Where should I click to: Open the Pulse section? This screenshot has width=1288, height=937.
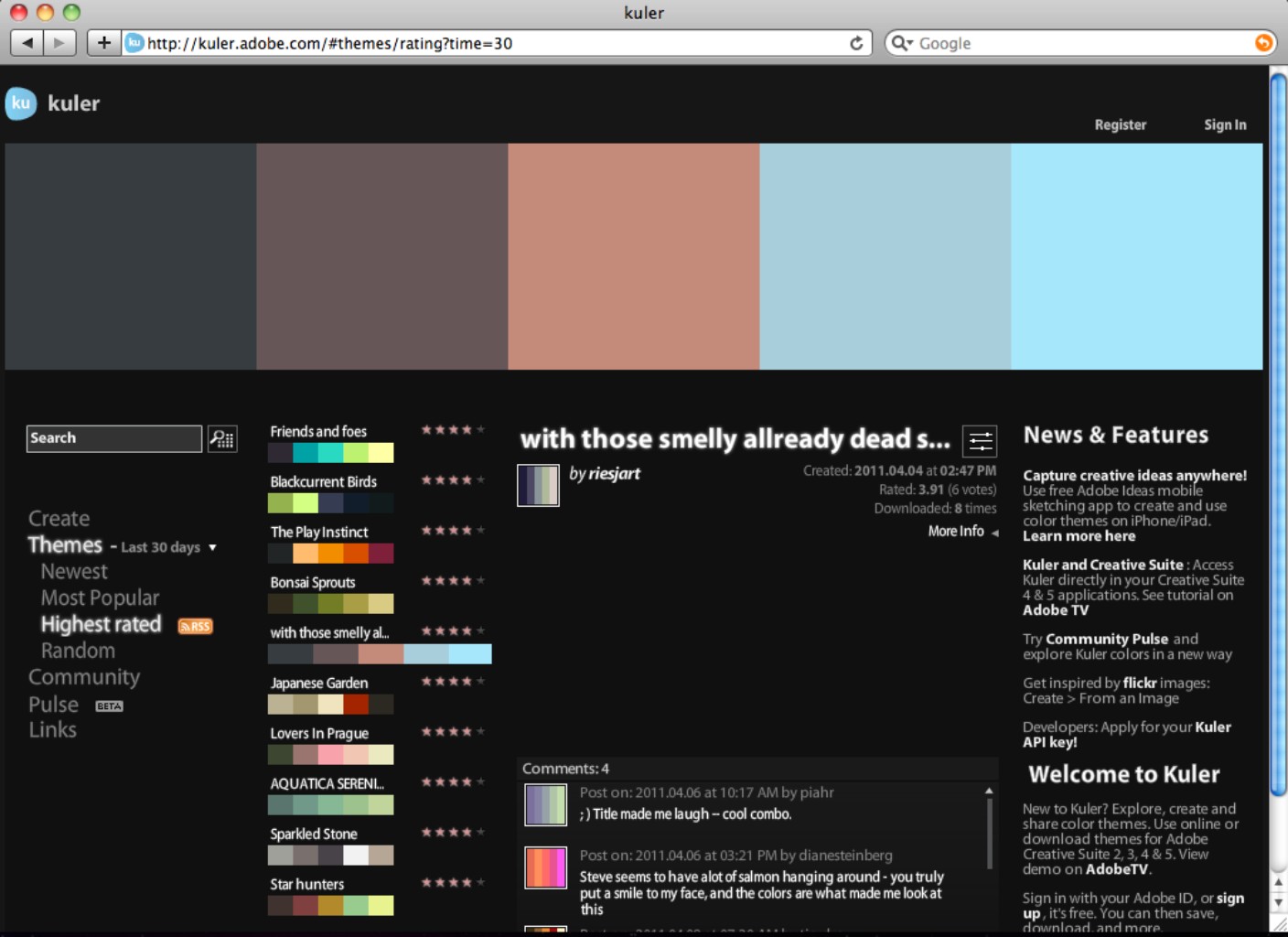click(53, 705)
